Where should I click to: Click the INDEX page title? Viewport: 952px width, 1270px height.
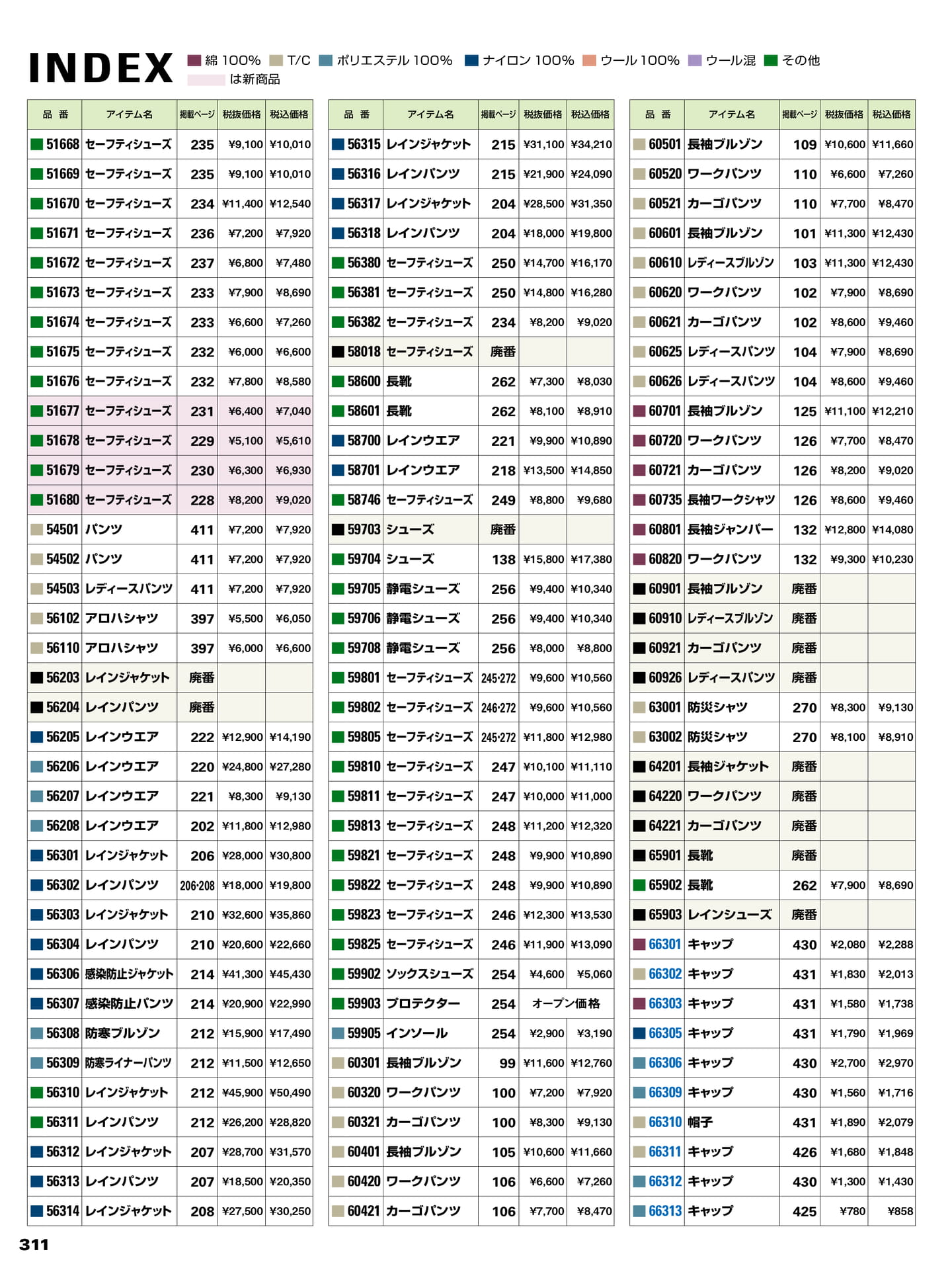101,68
